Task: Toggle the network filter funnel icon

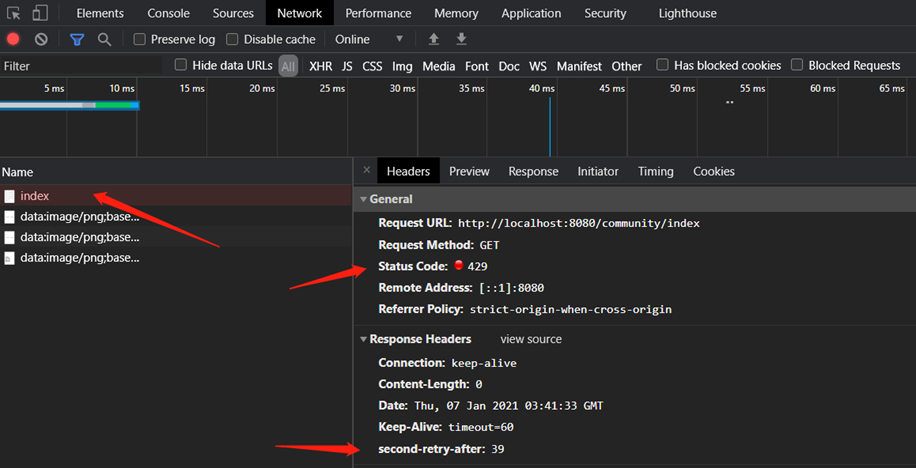Action: pos(77,39)
